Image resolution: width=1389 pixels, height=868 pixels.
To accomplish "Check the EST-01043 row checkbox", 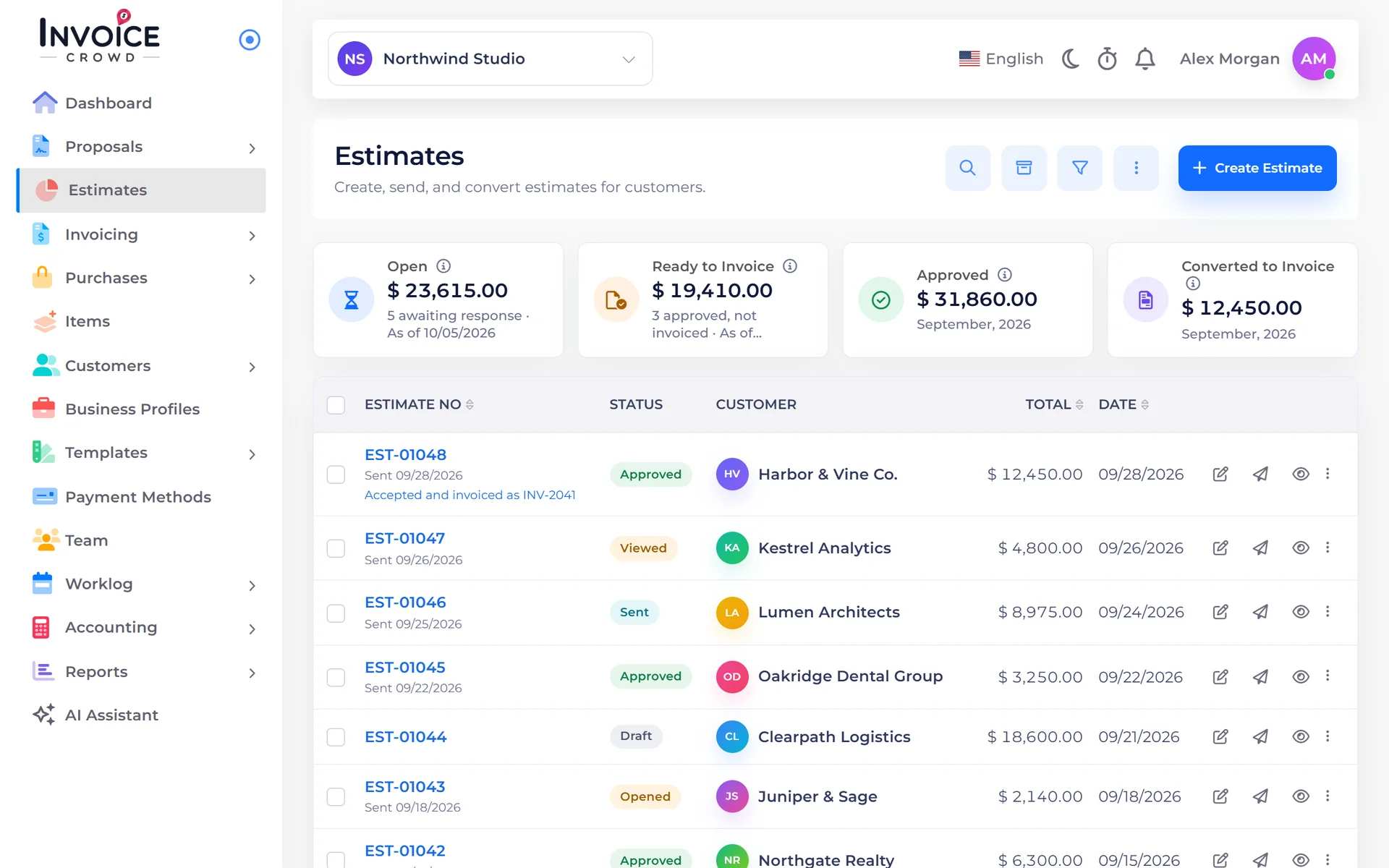I will click(x=336, y=797).
